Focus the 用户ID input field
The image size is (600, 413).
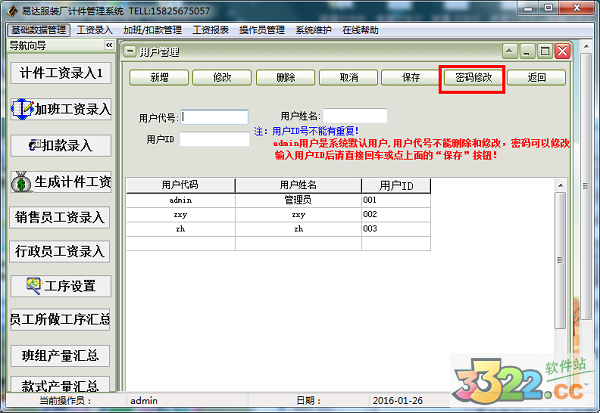[x=215, y=139]
